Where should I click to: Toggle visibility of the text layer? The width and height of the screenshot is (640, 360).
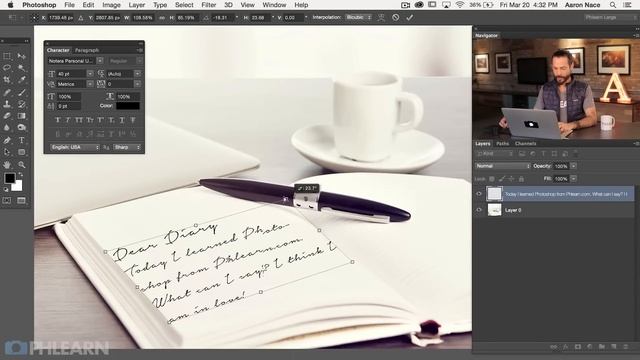tap(479, 194)
